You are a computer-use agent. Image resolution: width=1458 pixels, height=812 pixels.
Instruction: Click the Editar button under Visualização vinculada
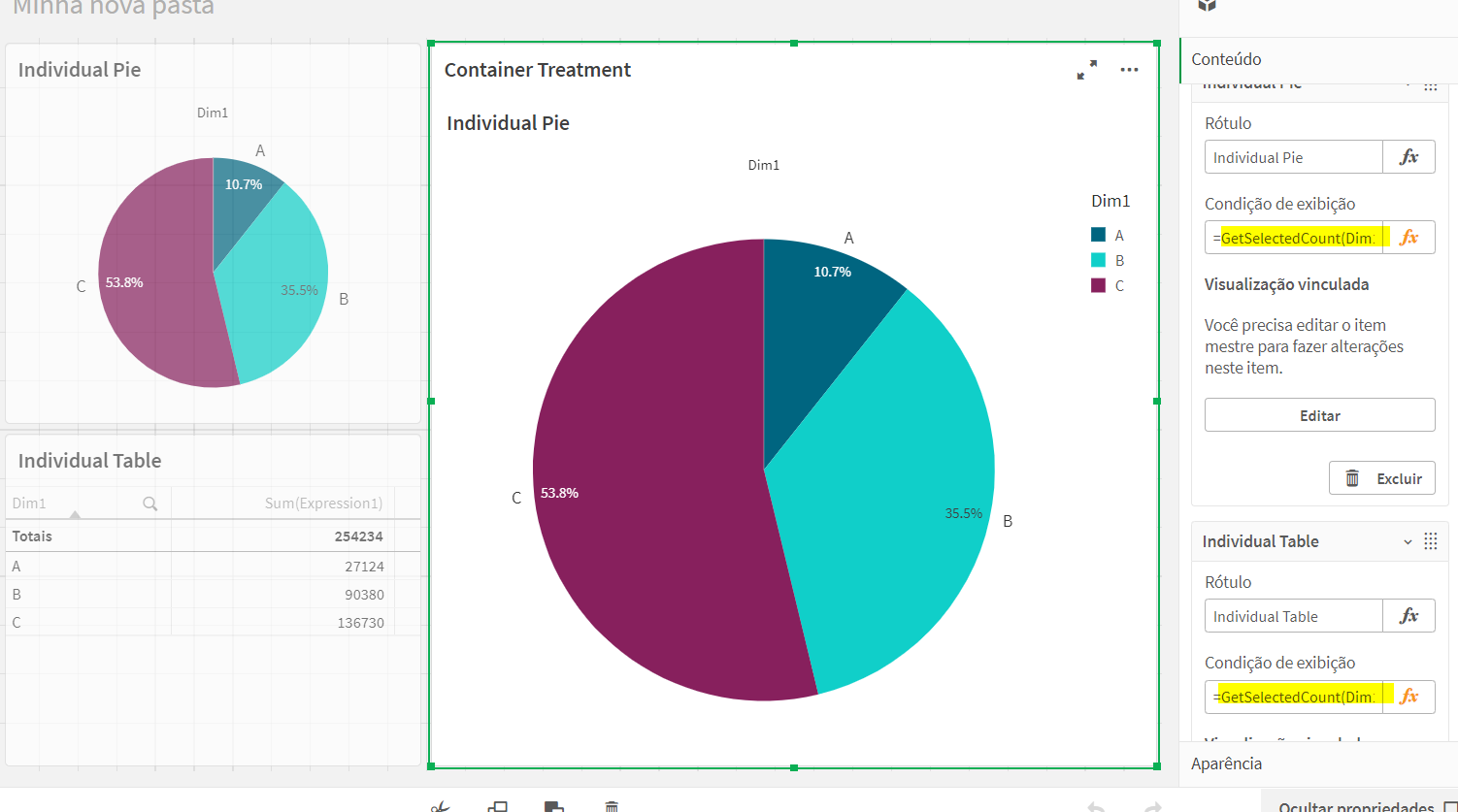[x=1319, y=414]
